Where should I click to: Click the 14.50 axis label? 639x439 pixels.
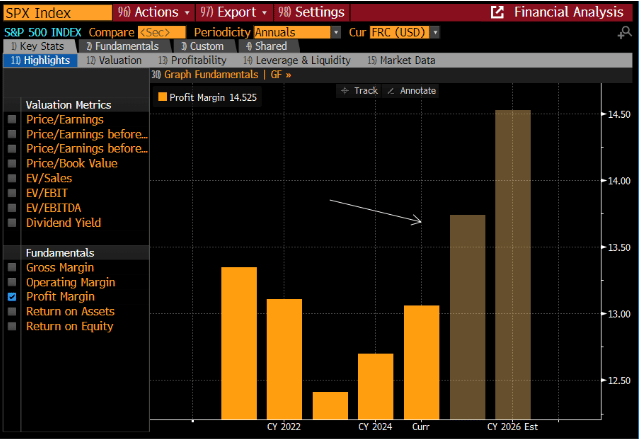619,115
